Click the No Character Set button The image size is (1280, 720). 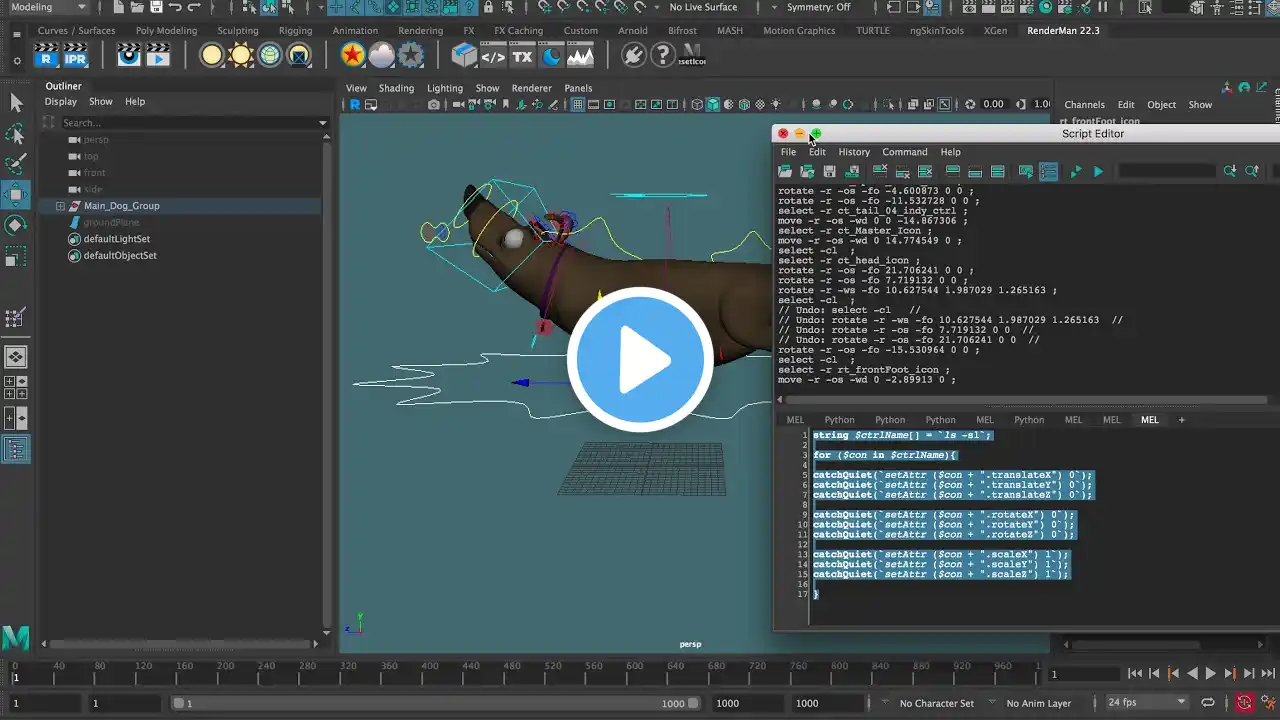936,703
